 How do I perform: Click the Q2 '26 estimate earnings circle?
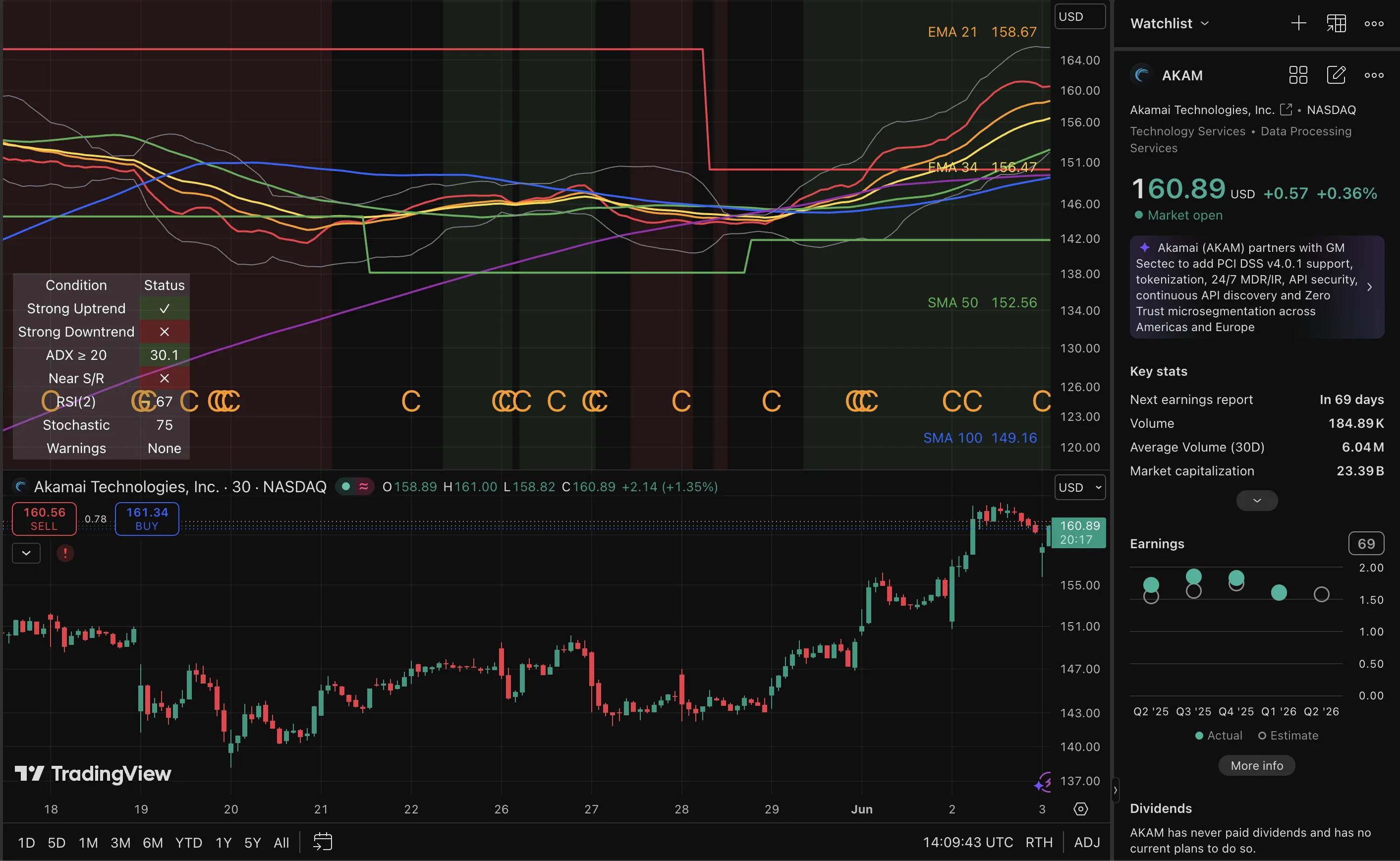pos(1321,594)
